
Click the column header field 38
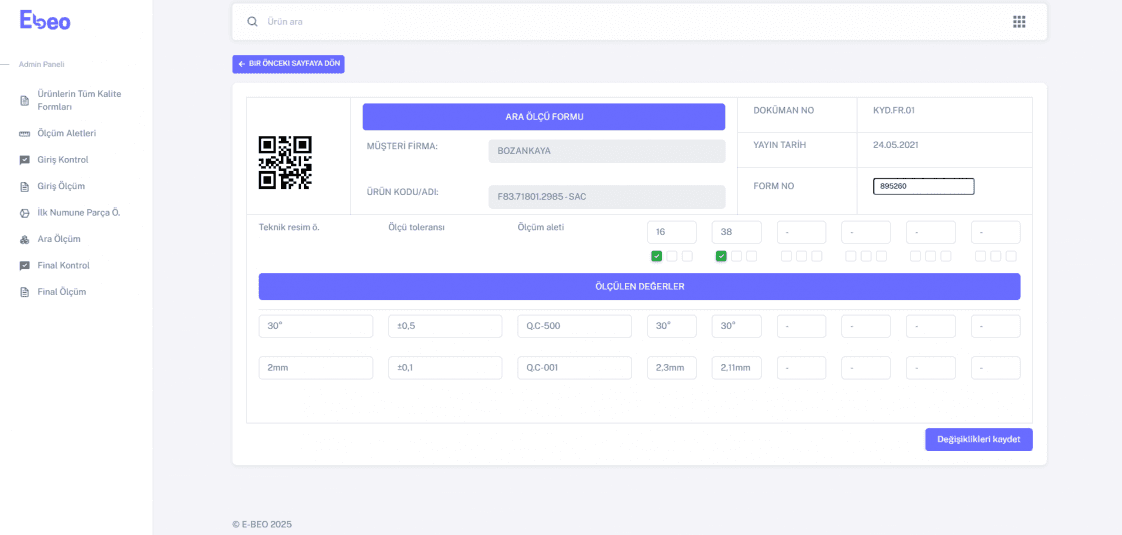tap(737, 232)
